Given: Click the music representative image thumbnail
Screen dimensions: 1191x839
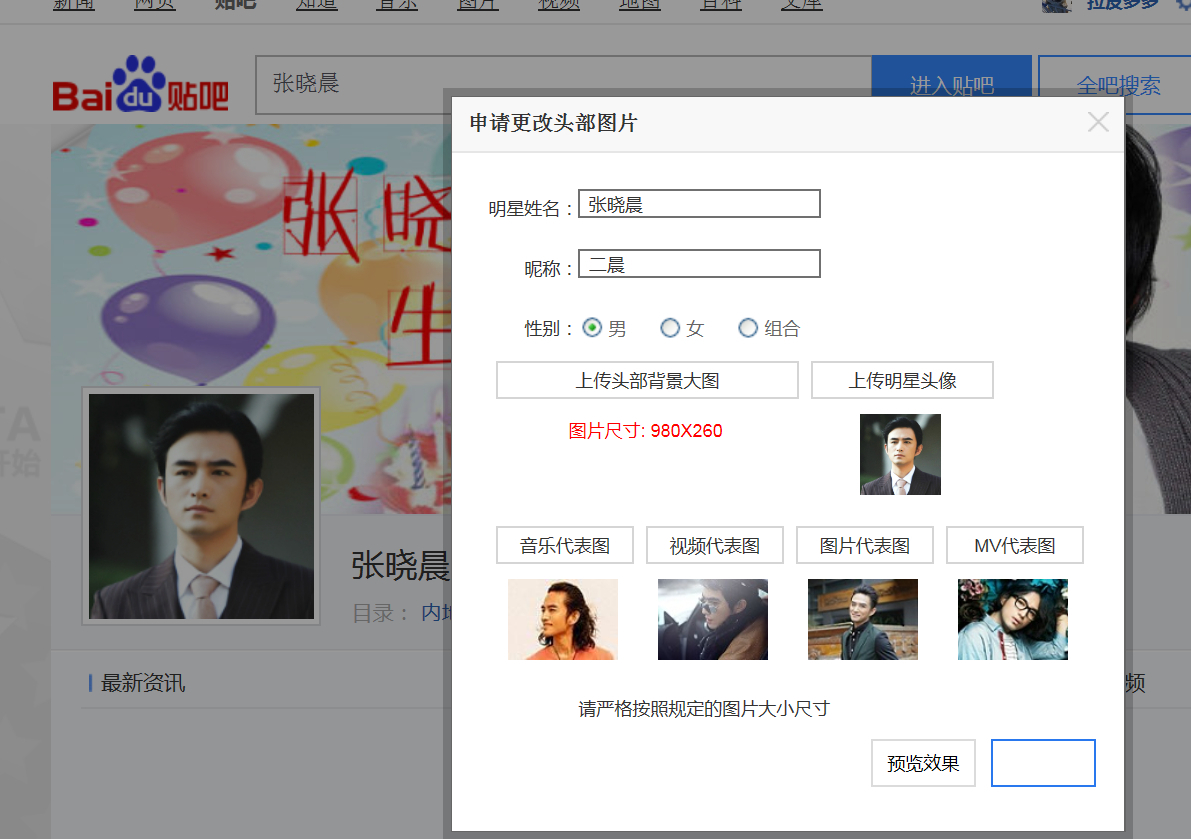Looking at the screenshot, I should pyautogui.click(x=563, y=620).
